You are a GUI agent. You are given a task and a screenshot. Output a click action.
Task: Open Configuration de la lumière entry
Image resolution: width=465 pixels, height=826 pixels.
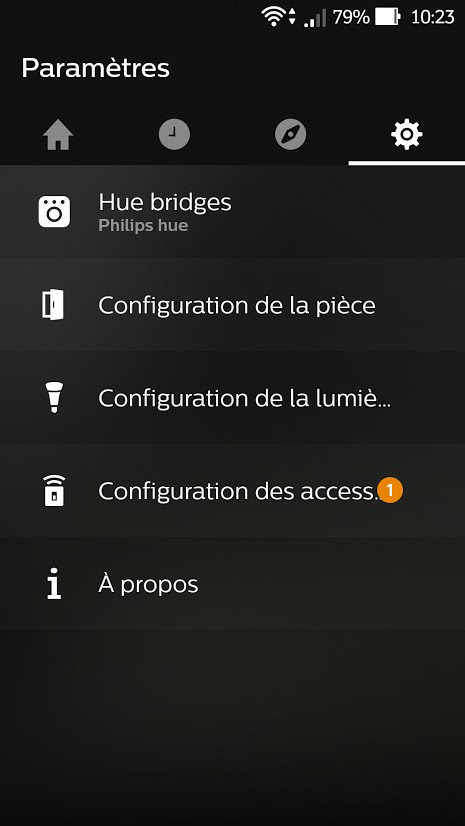click(x=232, y=398)
